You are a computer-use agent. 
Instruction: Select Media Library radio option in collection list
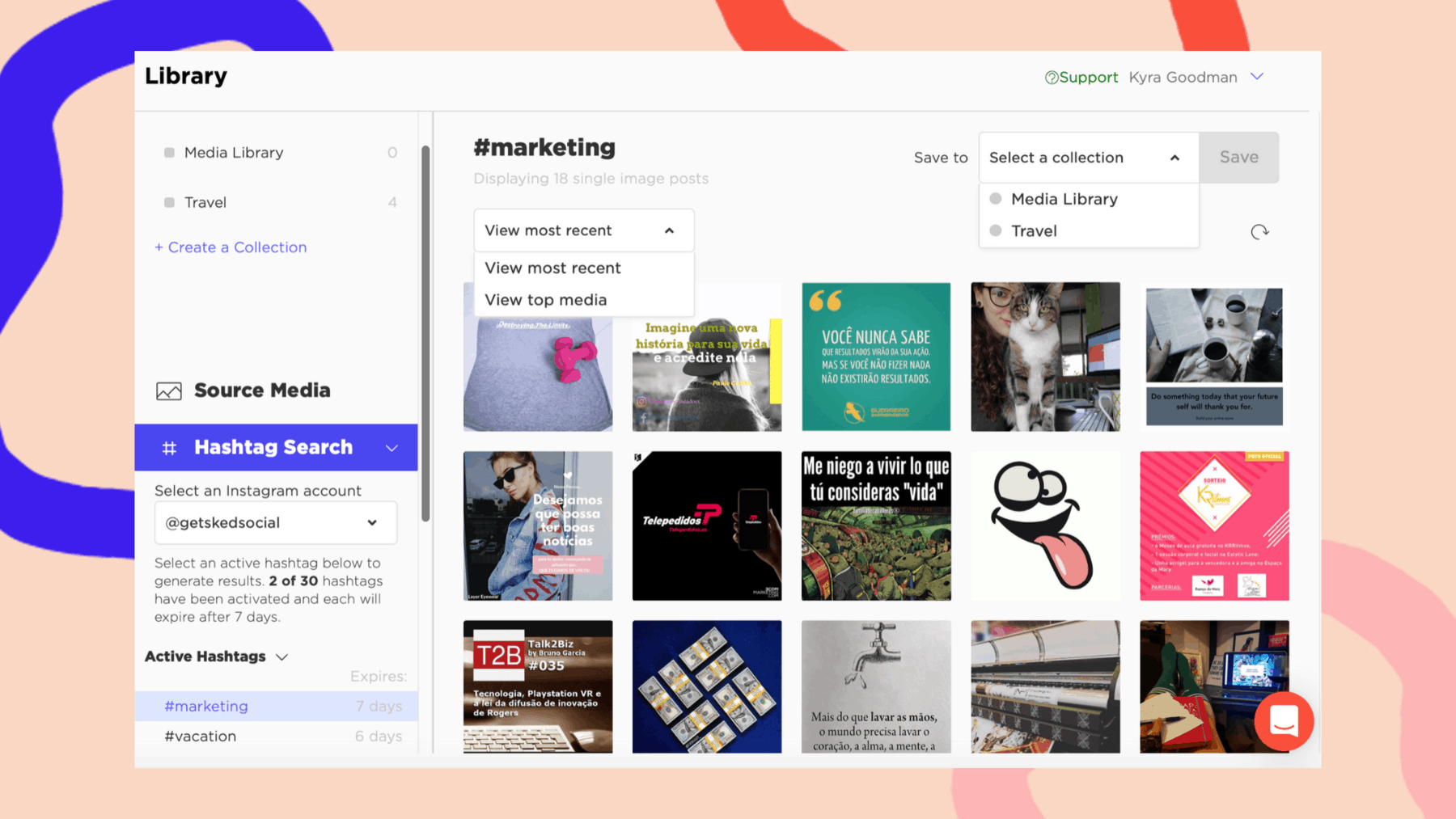(996, 199)
